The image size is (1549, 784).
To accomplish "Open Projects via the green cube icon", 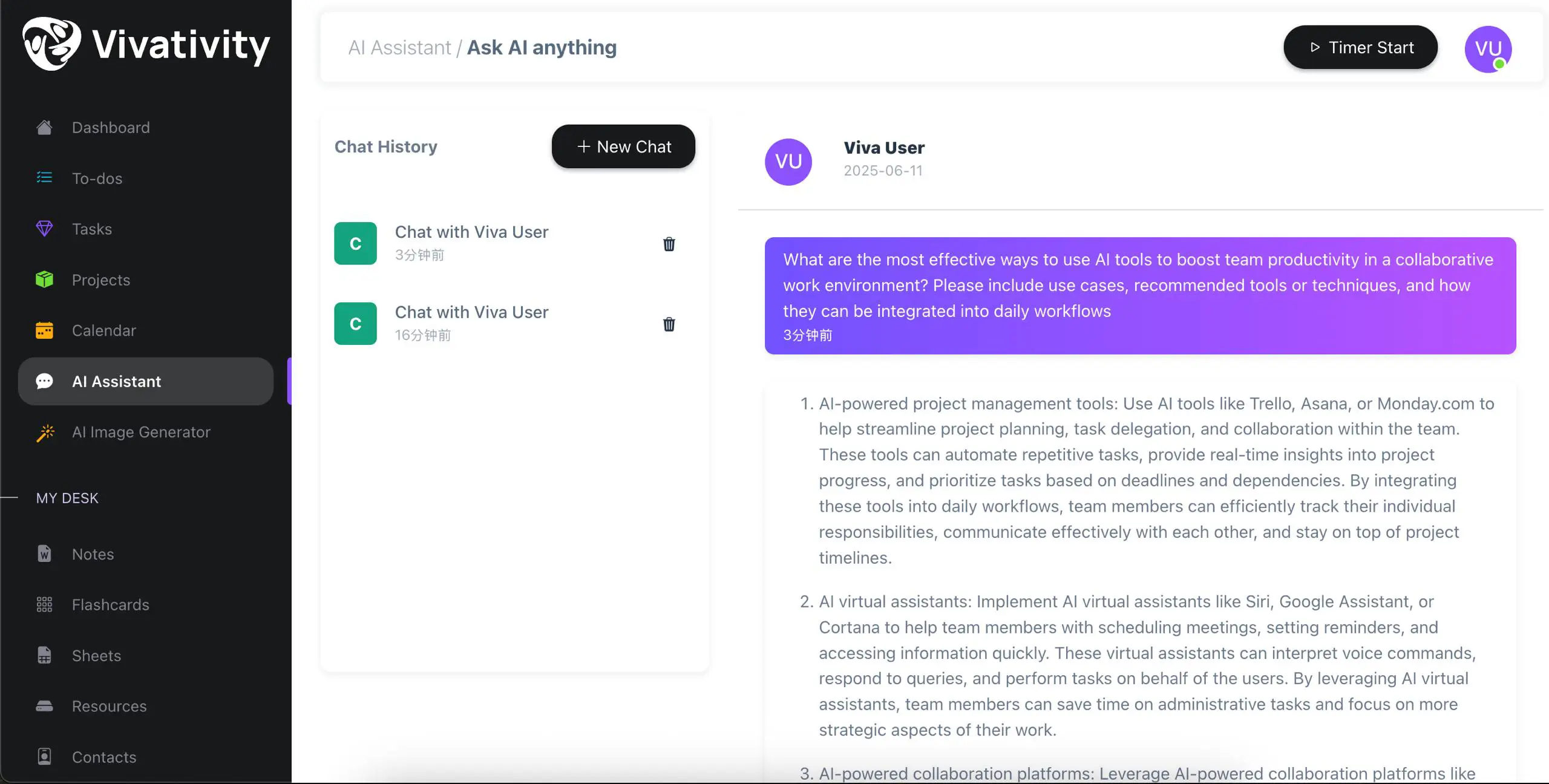I will tap(44, 279).
